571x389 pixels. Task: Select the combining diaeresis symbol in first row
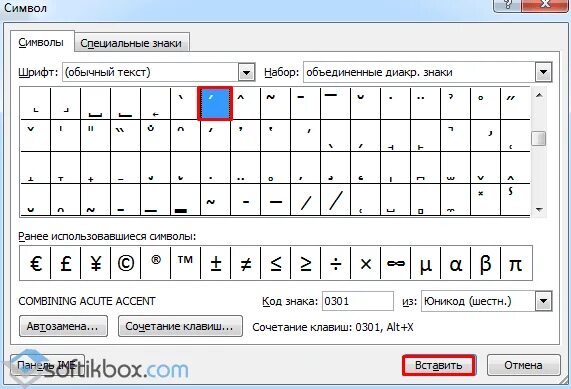click(x=425, y=103)
